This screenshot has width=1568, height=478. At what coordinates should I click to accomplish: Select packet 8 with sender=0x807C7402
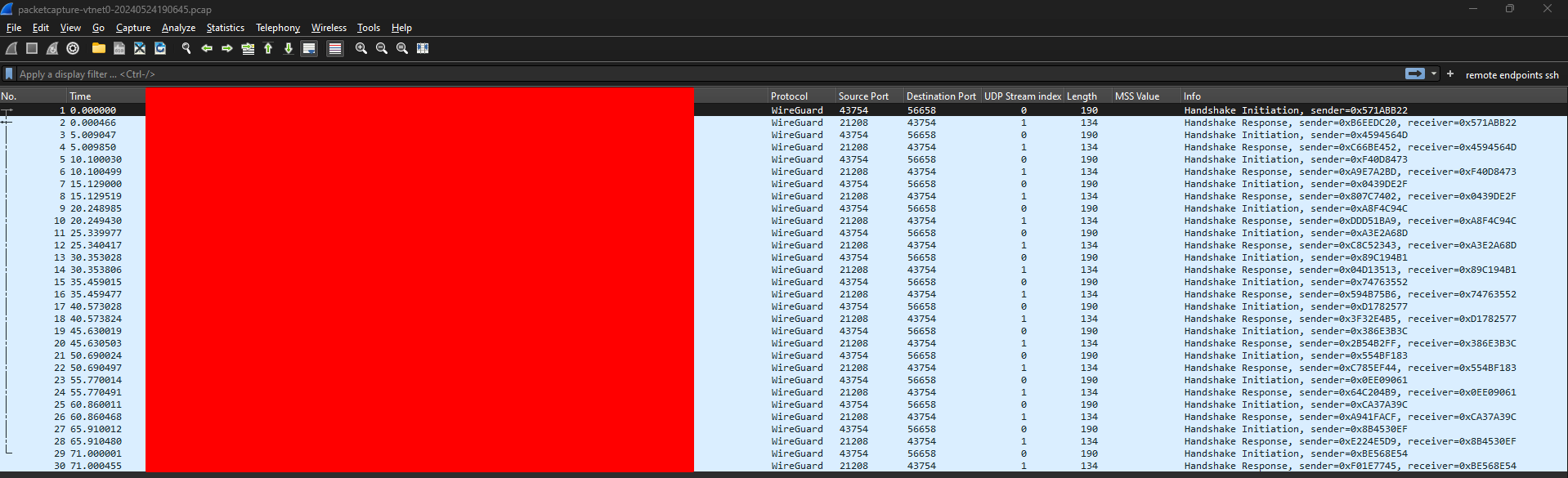[784, 196]
